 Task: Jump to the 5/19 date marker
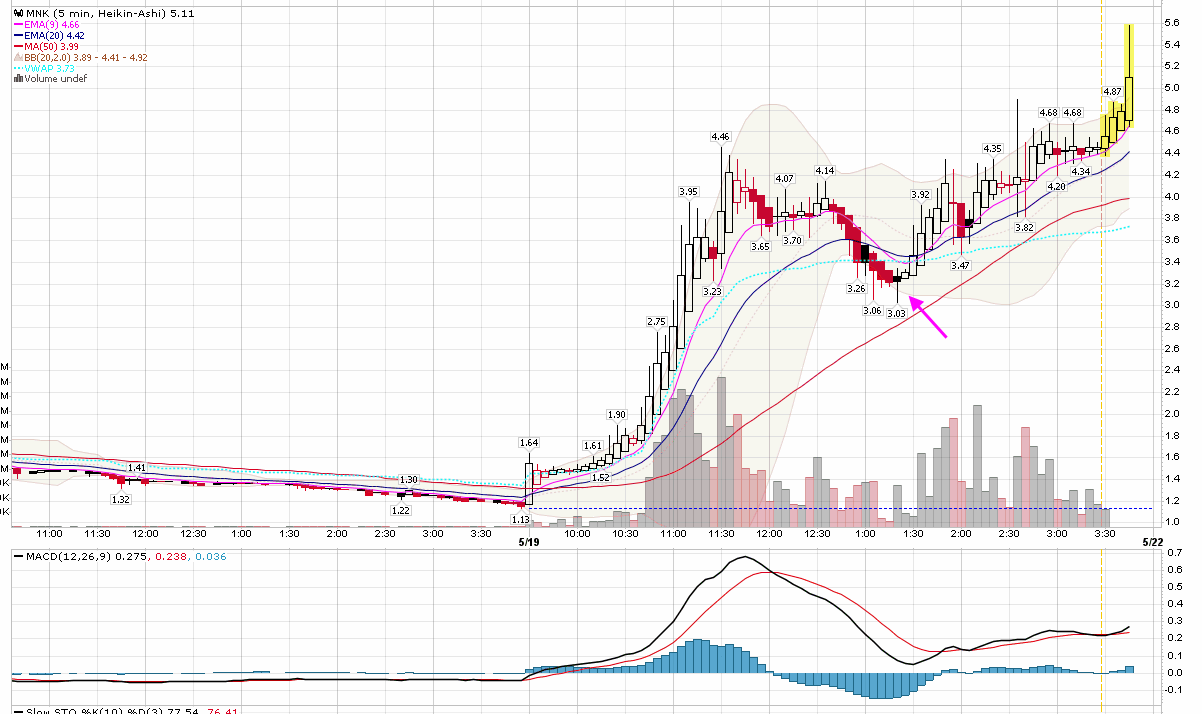(x=530, y=543)
